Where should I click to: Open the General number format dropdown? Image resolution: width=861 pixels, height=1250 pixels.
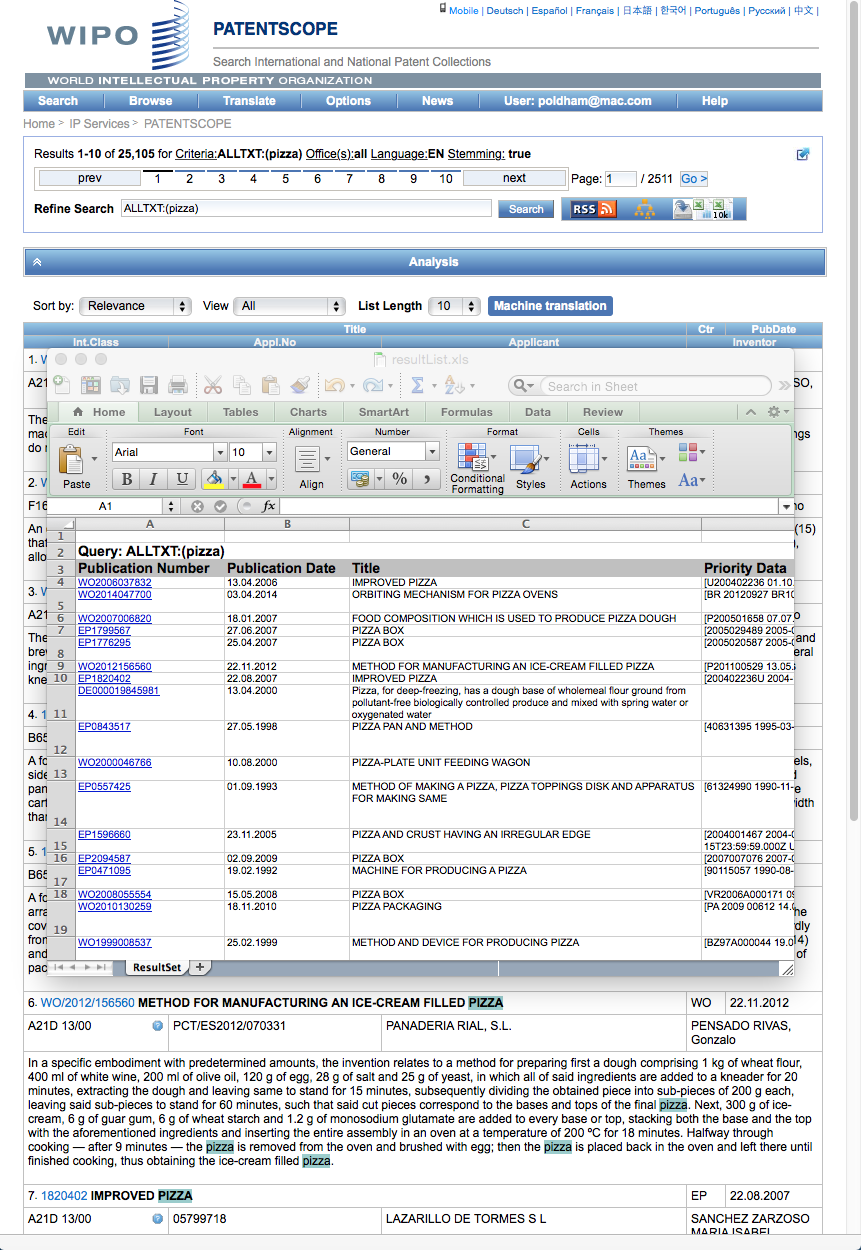432,452
